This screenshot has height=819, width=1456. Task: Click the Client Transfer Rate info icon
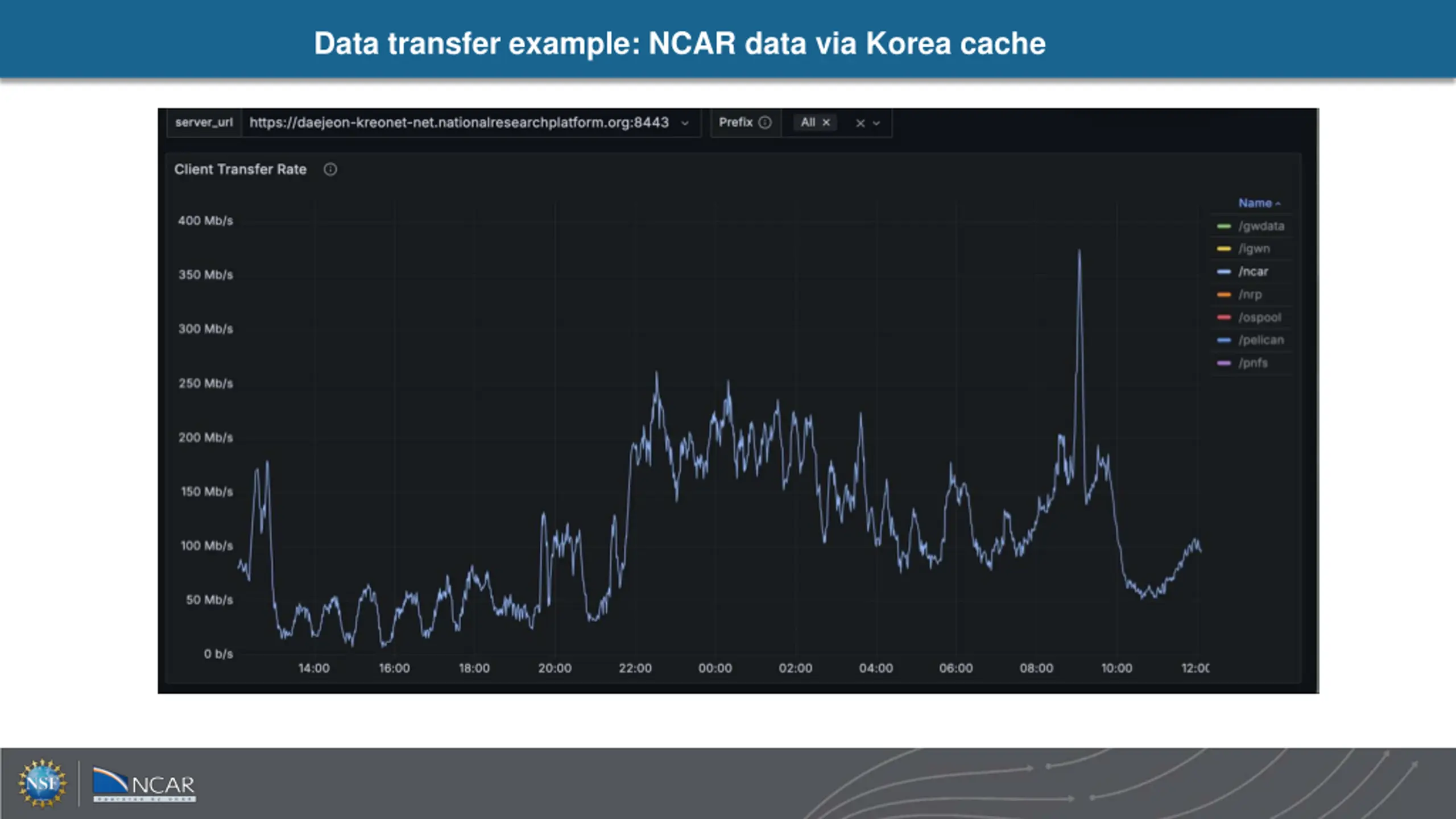click(x=330, y=169)
